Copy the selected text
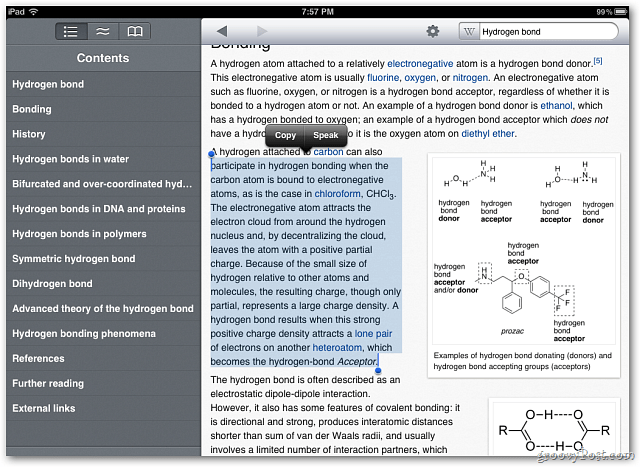 pyautogui.click(x=285, y=135)
